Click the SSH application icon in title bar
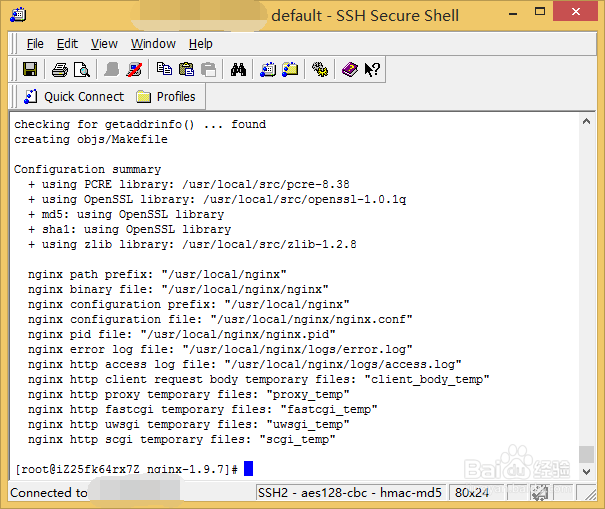 click(18, 15)
